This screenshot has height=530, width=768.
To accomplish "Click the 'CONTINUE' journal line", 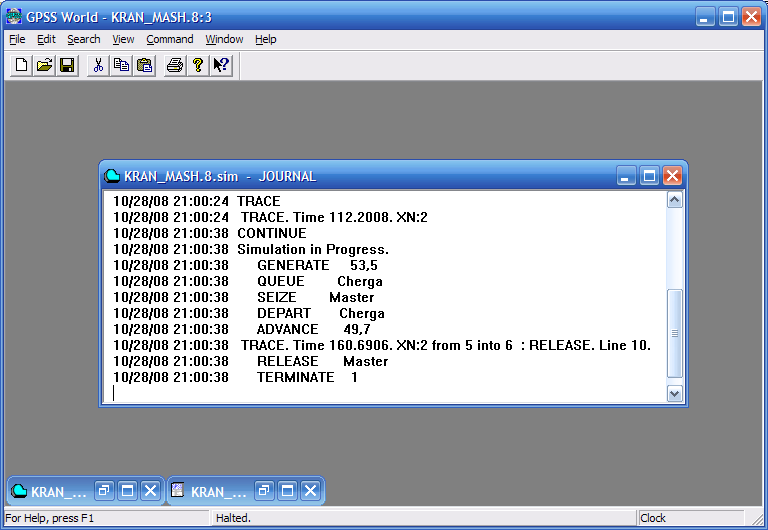I will pyautogui.click(x=210, y=233).
